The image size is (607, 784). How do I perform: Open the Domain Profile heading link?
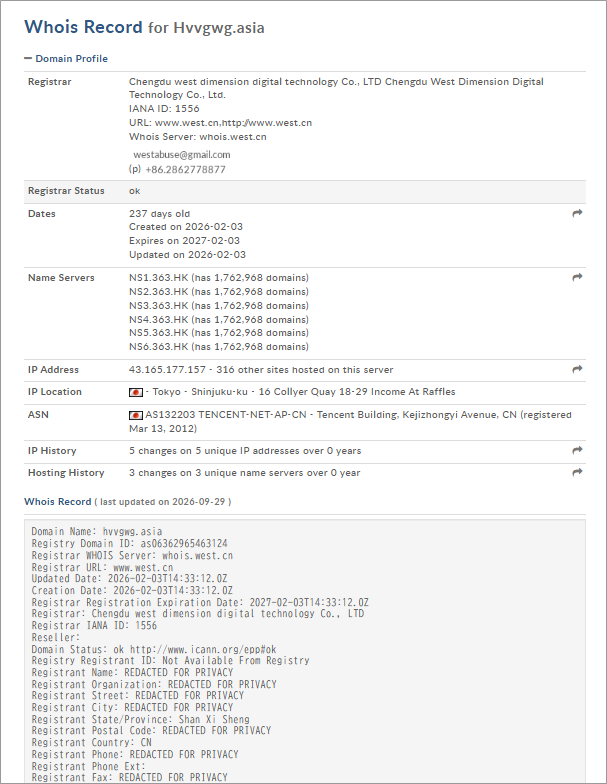coord(72,58)
